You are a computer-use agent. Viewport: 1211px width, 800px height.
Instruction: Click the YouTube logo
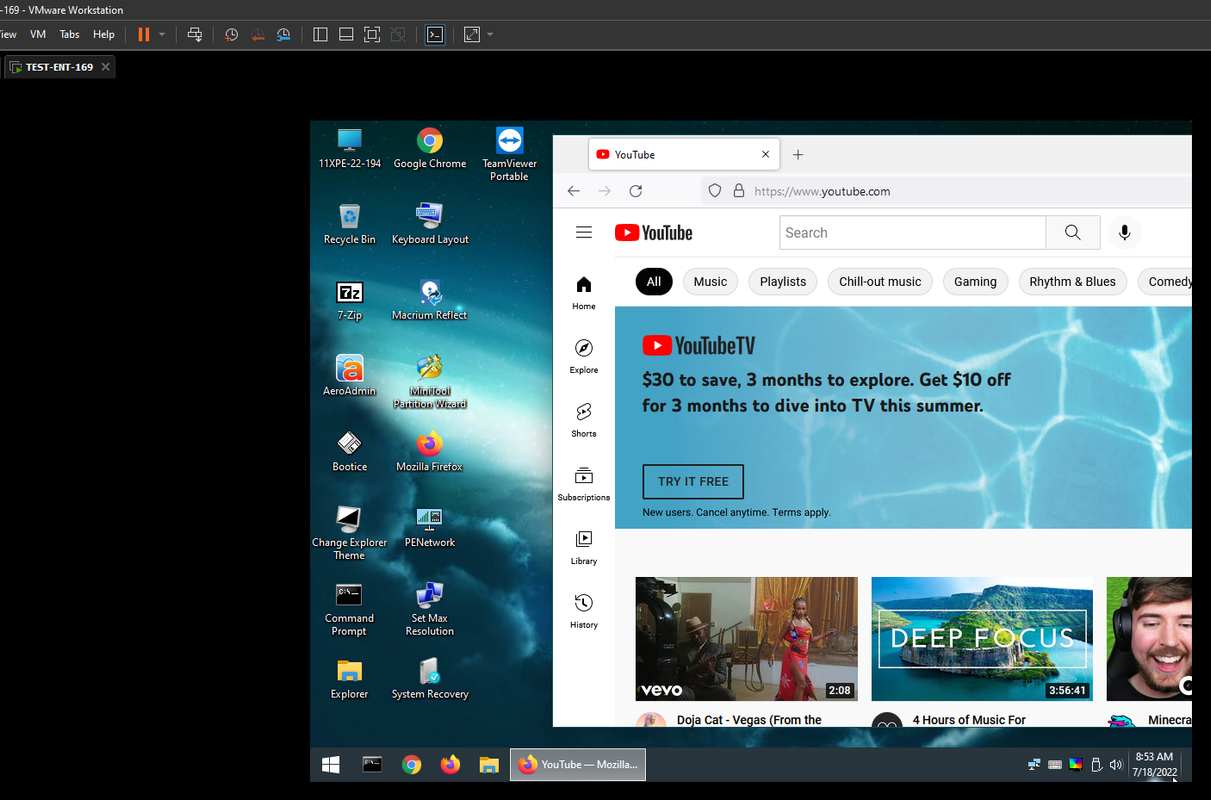point(654,233)
